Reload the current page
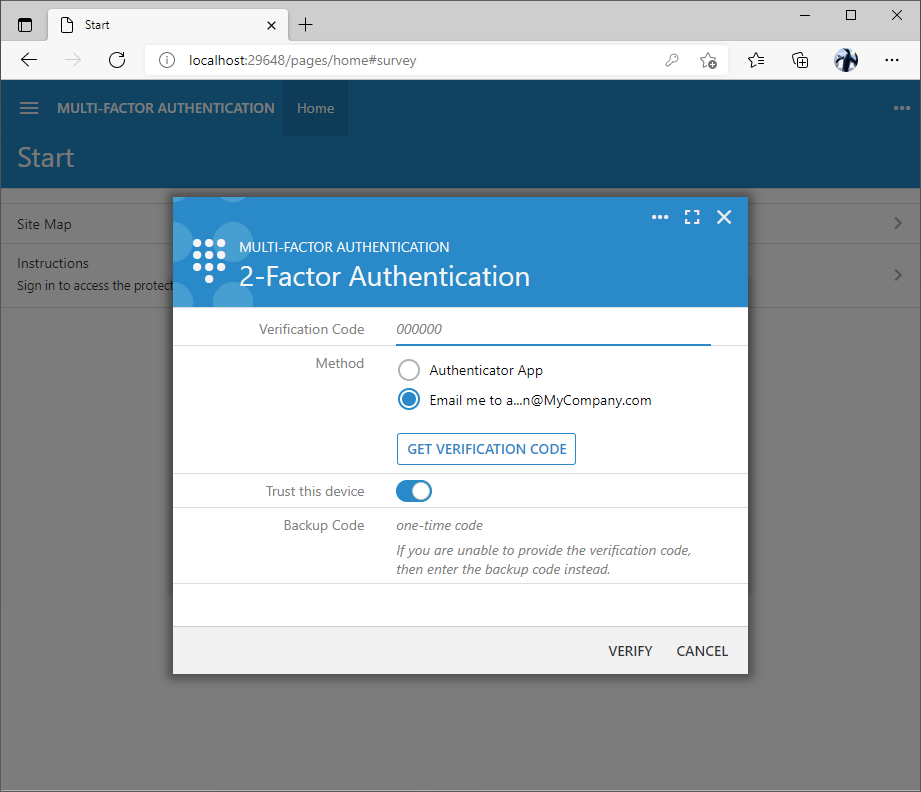Image resolution: width=921 pixels, height=792 pixels. pos(117,60)
